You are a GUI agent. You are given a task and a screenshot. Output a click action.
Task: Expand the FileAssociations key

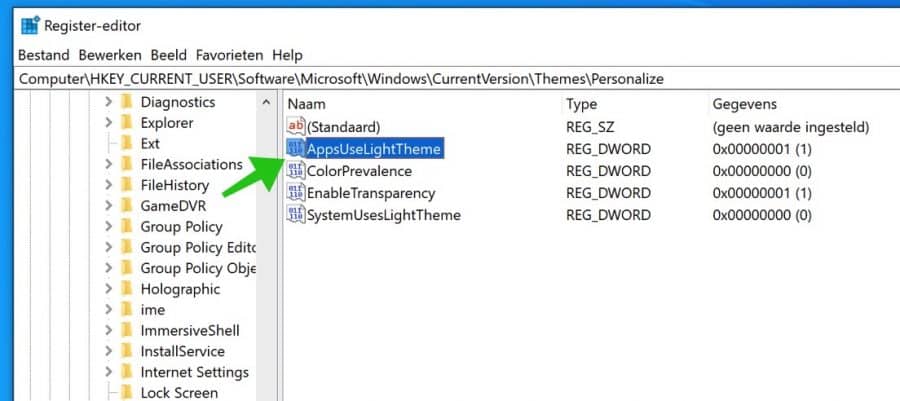point(108,164)
